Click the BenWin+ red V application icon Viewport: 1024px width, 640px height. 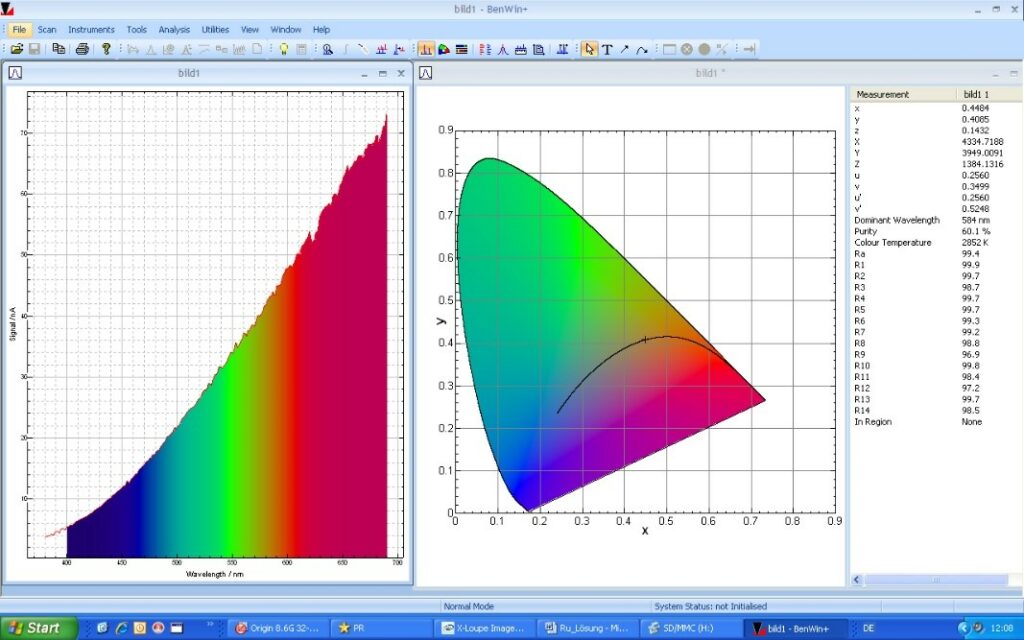[7, 8]
